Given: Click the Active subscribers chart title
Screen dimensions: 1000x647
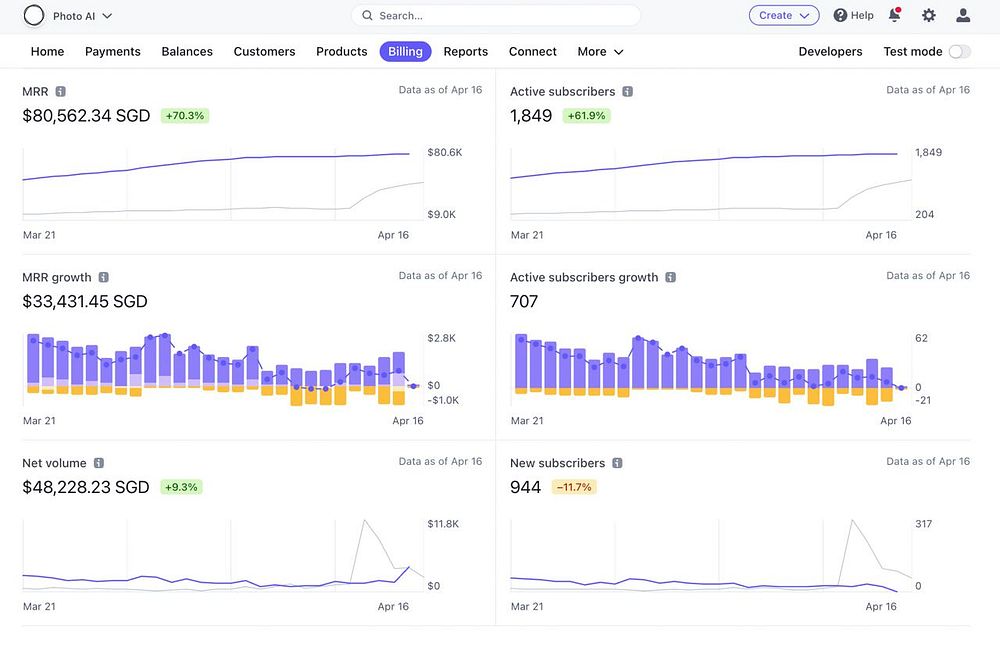Looking at the screenshot, I should coord(562,91).
